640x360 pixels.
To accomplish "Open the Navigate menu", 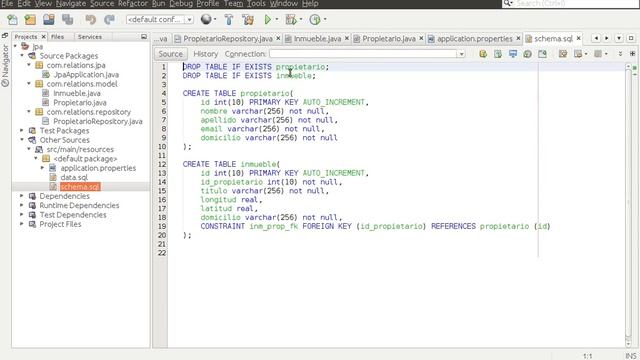I will pos(71,4).
